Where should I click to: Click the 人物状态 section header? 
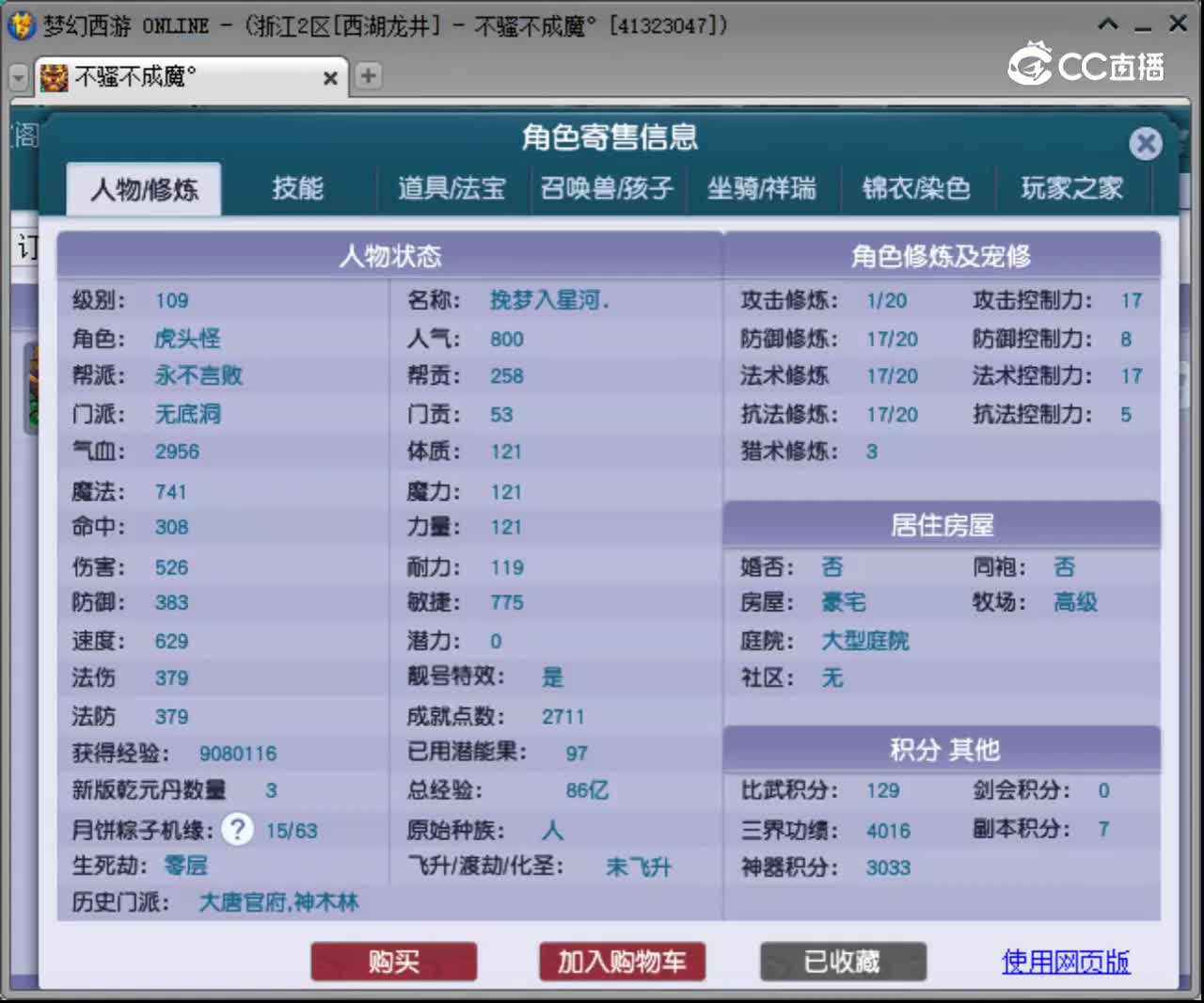[389, 255]
